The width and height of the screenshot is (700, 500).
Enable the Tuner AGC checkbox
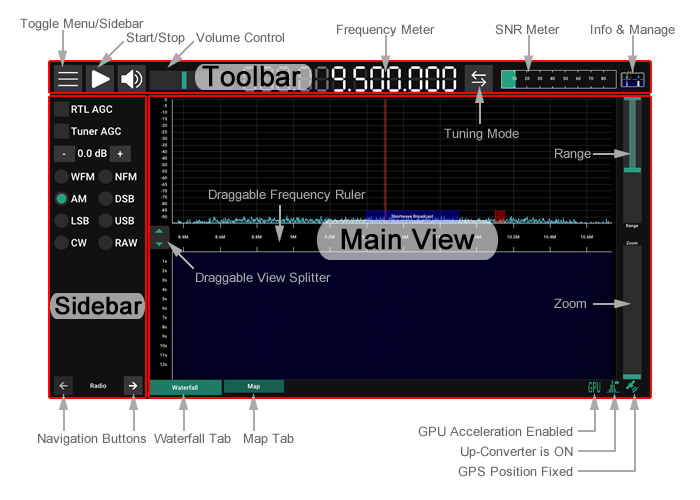[62, 131]
